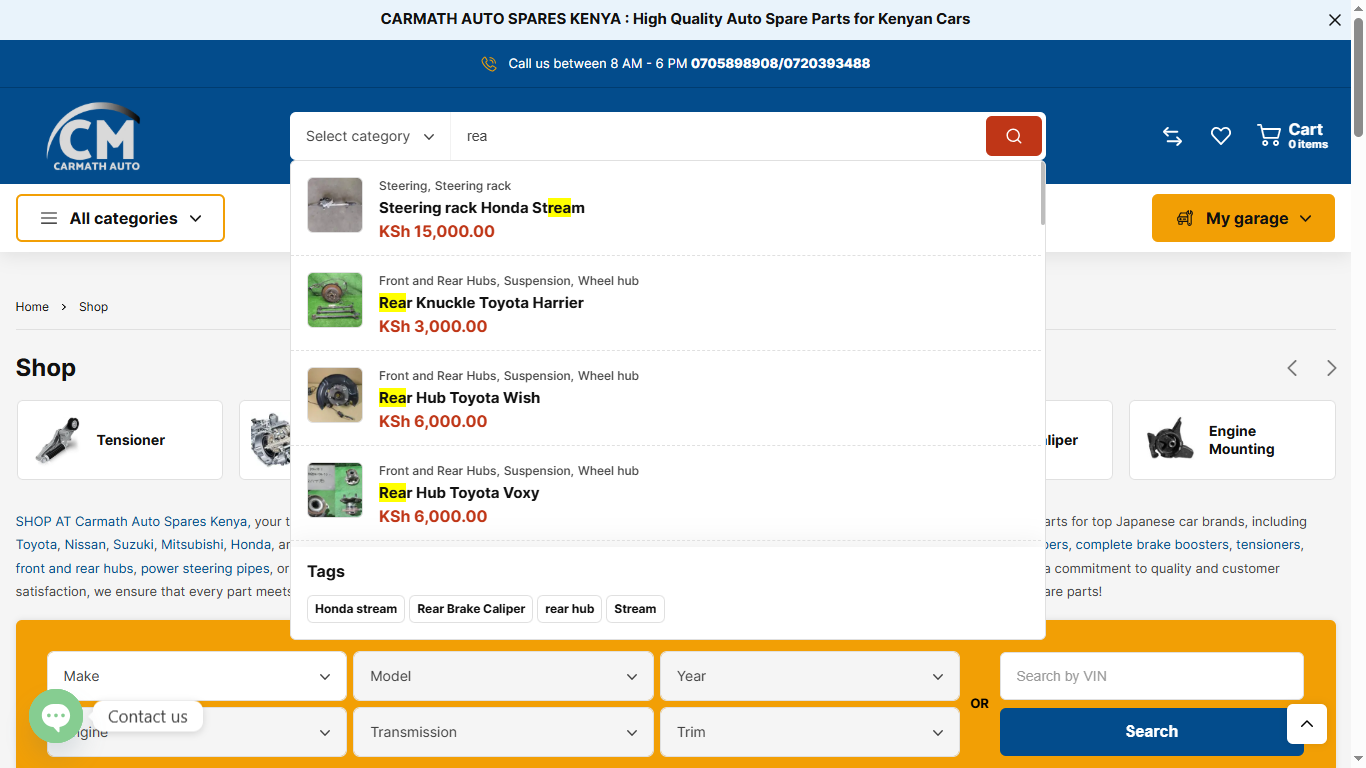Go to next category carousel arrow
Screen dimensions: 1366x768
point(1331,368)
